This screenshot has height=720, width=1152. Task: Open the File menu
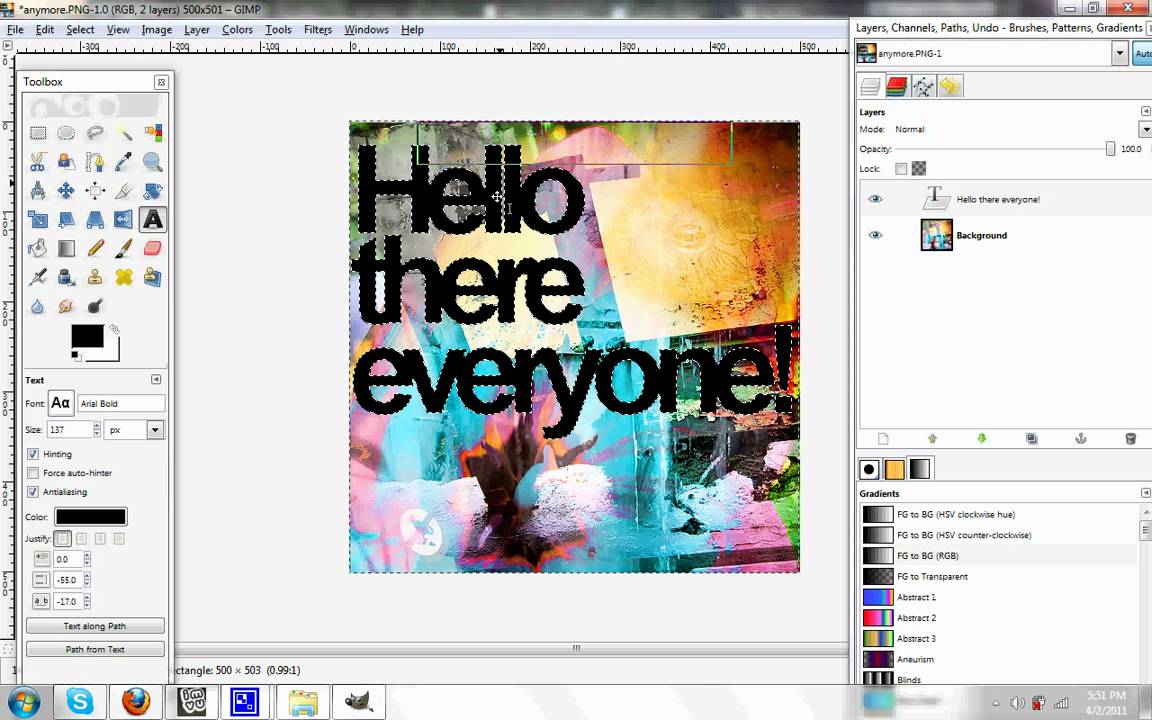15,29
